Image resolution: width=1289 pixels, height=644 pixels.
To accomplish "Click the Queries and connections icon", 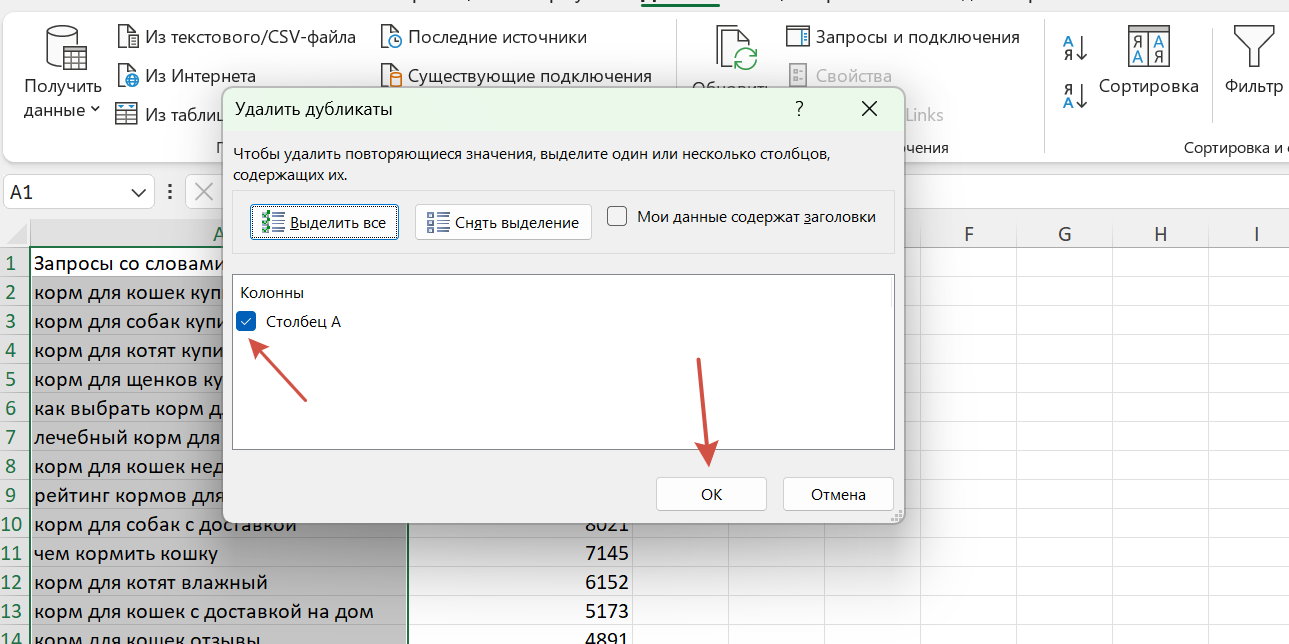I will tap(797, 37).
